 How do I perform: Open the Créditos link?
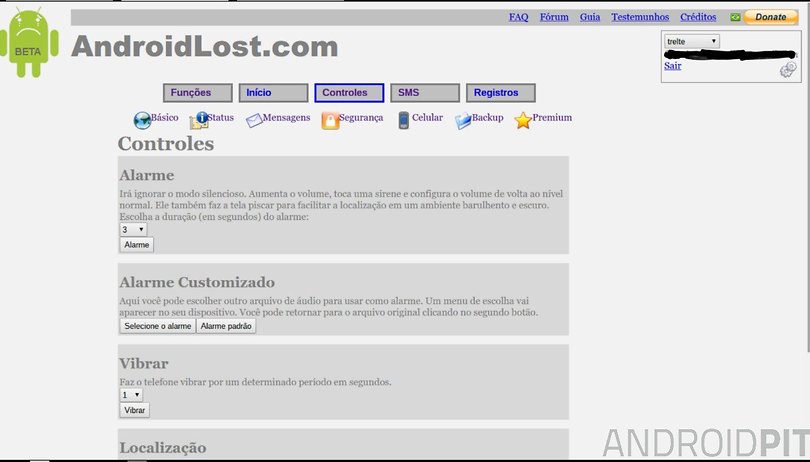pos(698,17)
